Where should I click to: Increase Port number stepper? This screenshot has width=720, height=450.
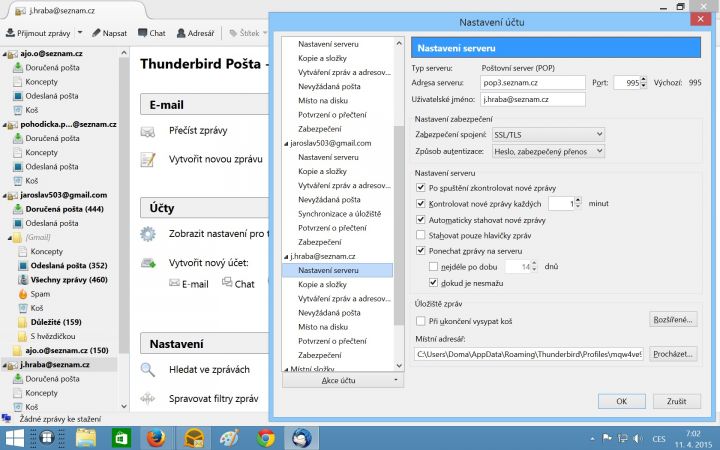pos(643,79)
